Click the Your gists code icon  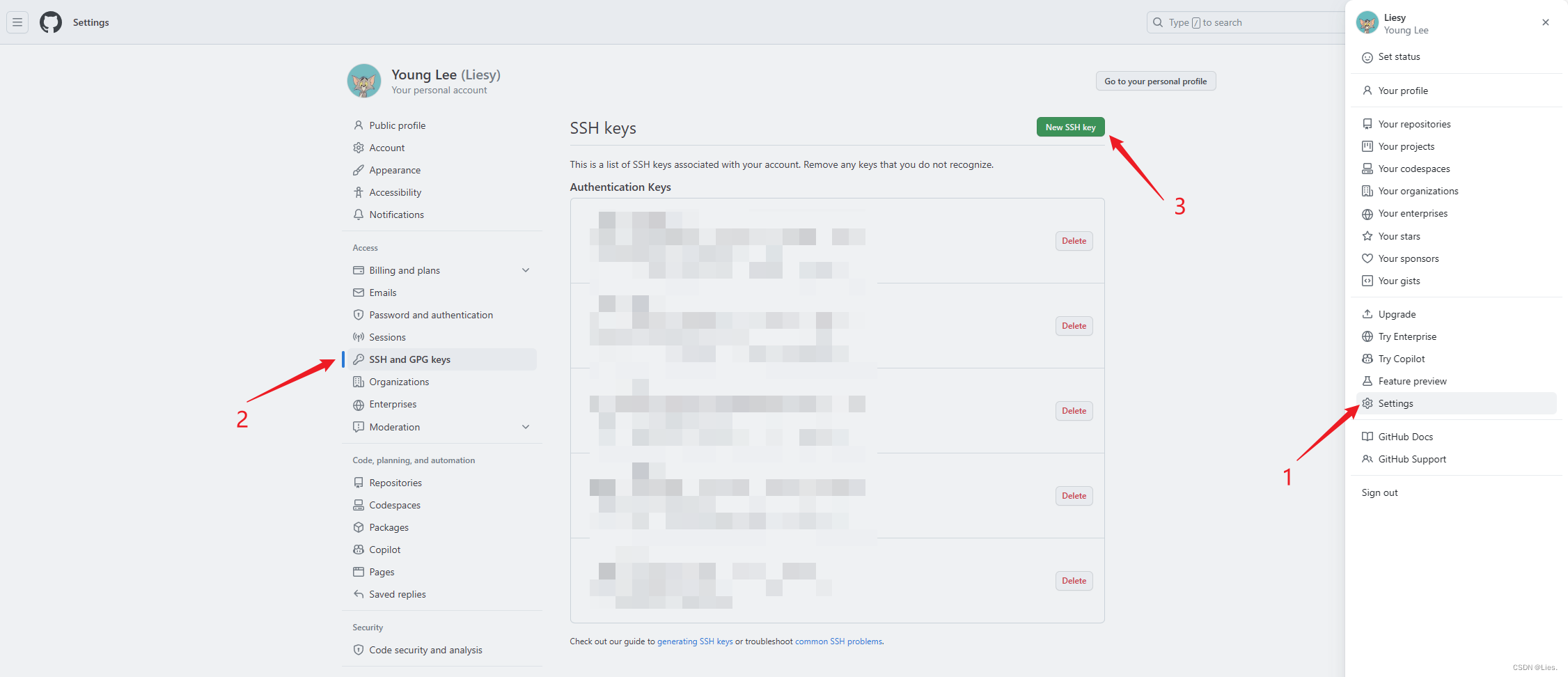pyautogui.click(x=1367, y=281)
